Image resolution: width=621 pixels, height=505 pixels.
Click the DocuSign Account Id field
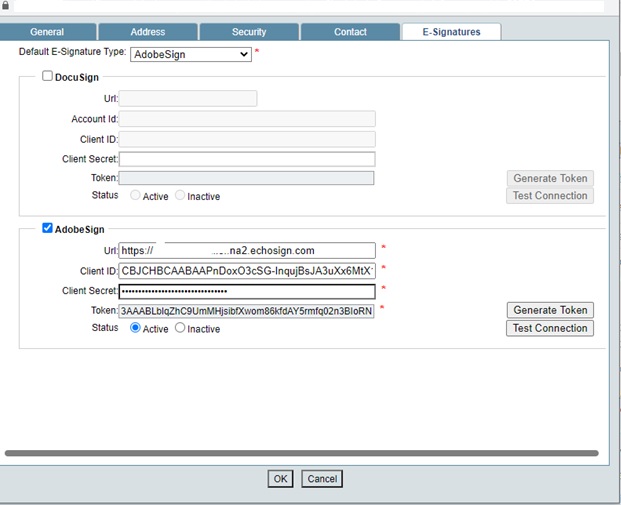[x=247, y=119]
